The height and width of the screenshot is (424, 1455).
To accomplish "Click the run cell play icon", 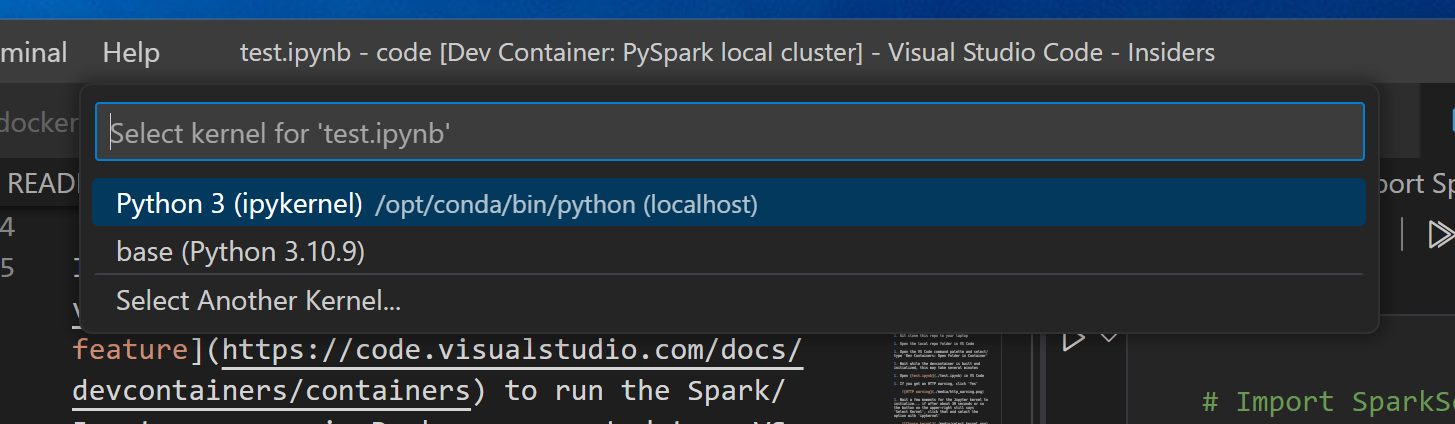I will (x=1073, y=340).
